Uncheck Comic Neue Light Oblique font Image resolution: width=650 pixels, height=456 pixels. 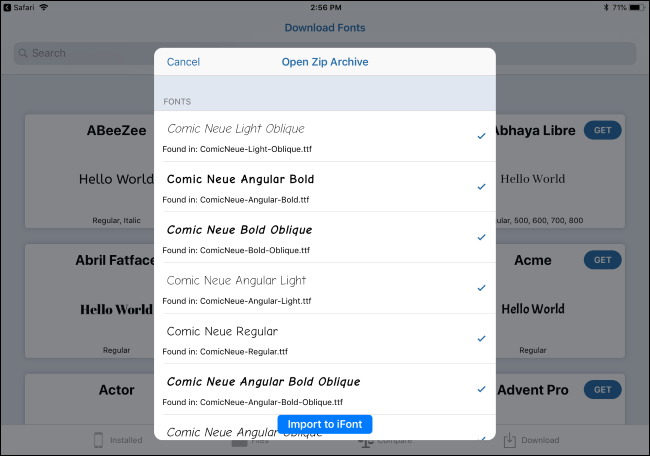tap(481, 136)
